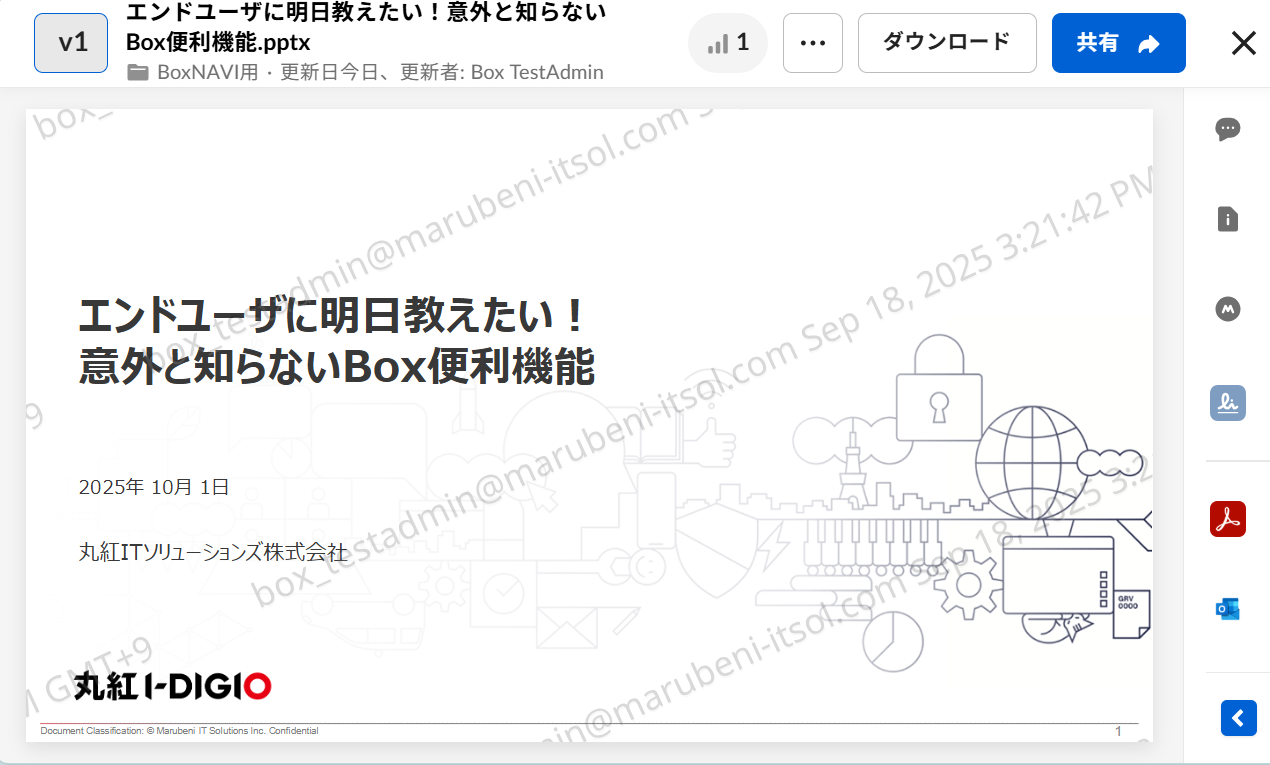Click the pptx file name title

coord(366,28)
